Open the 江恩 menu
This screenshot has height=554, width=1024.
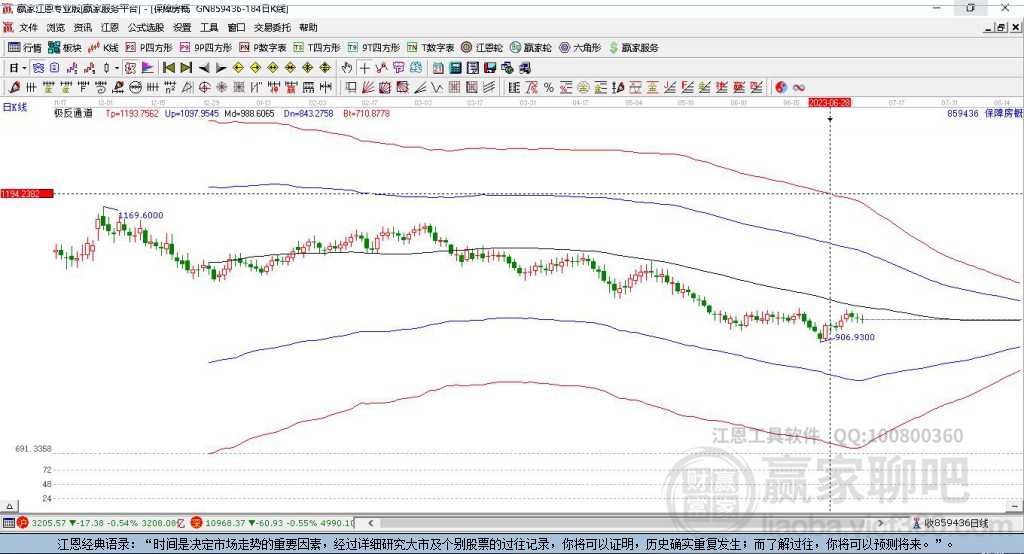click(110, 27)
